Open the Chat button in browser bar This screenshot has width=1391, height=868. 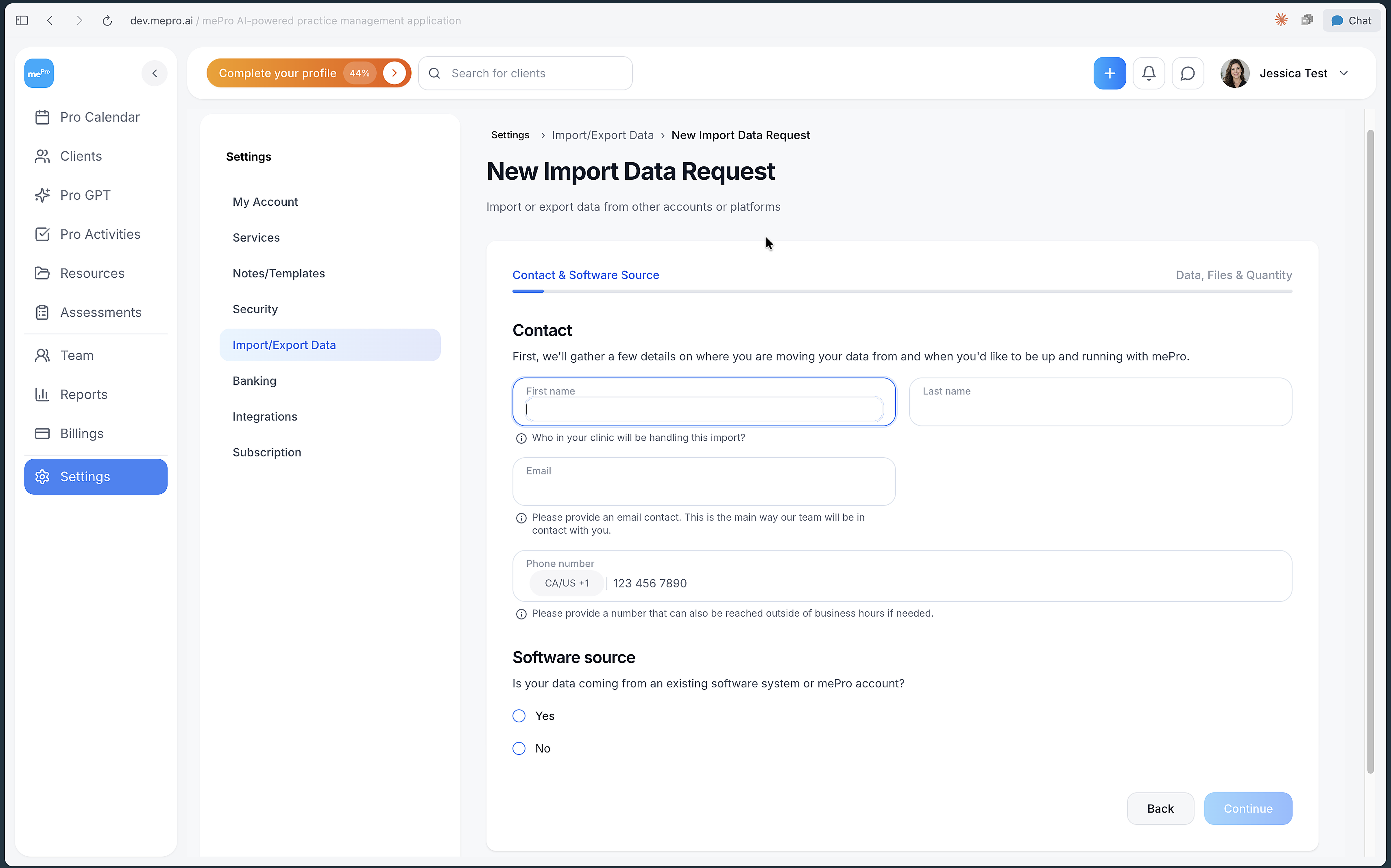coord(1351,21)
